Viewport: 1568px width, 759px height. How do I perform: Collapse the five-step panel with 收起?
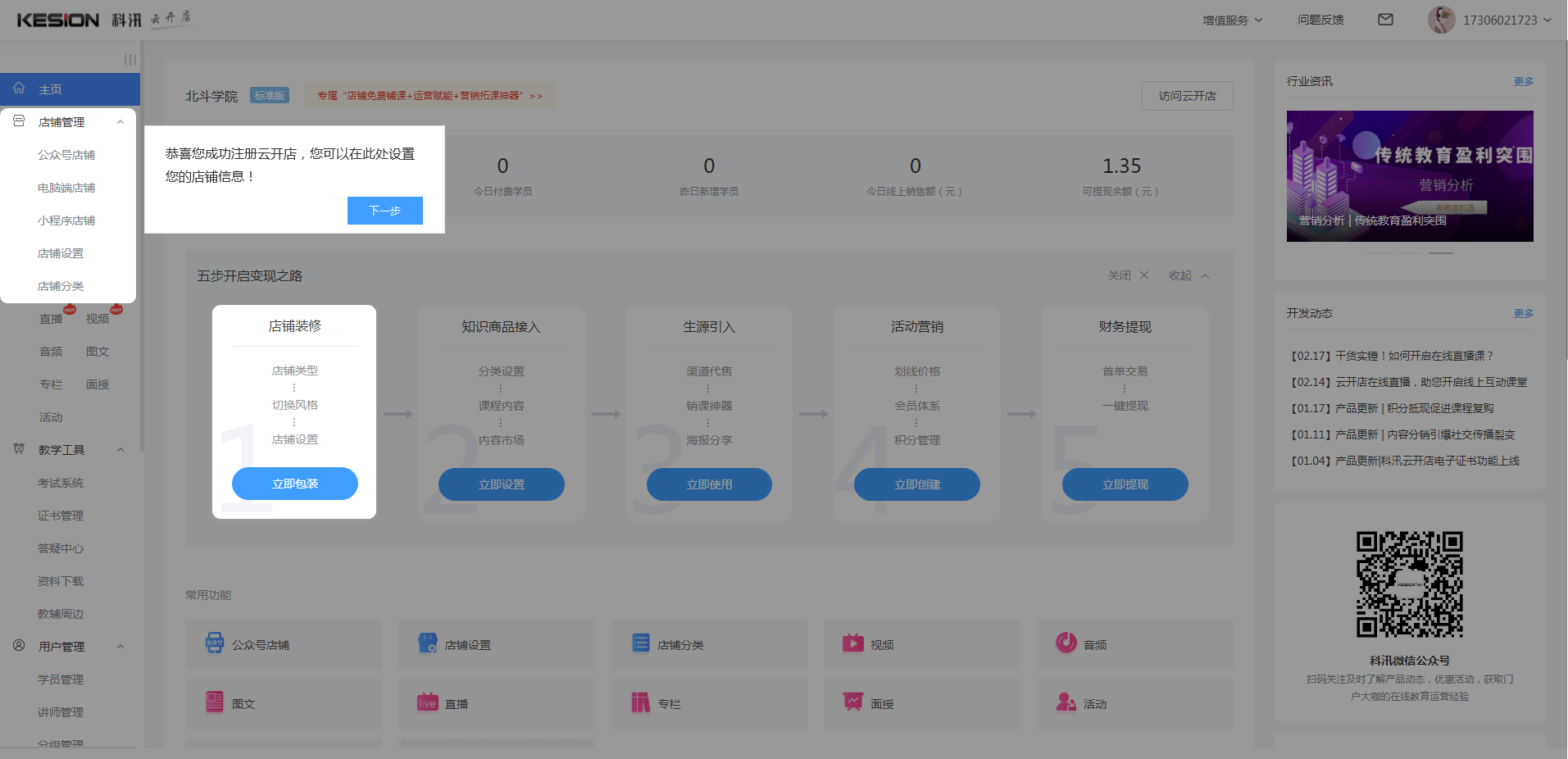pos(1188,275)
